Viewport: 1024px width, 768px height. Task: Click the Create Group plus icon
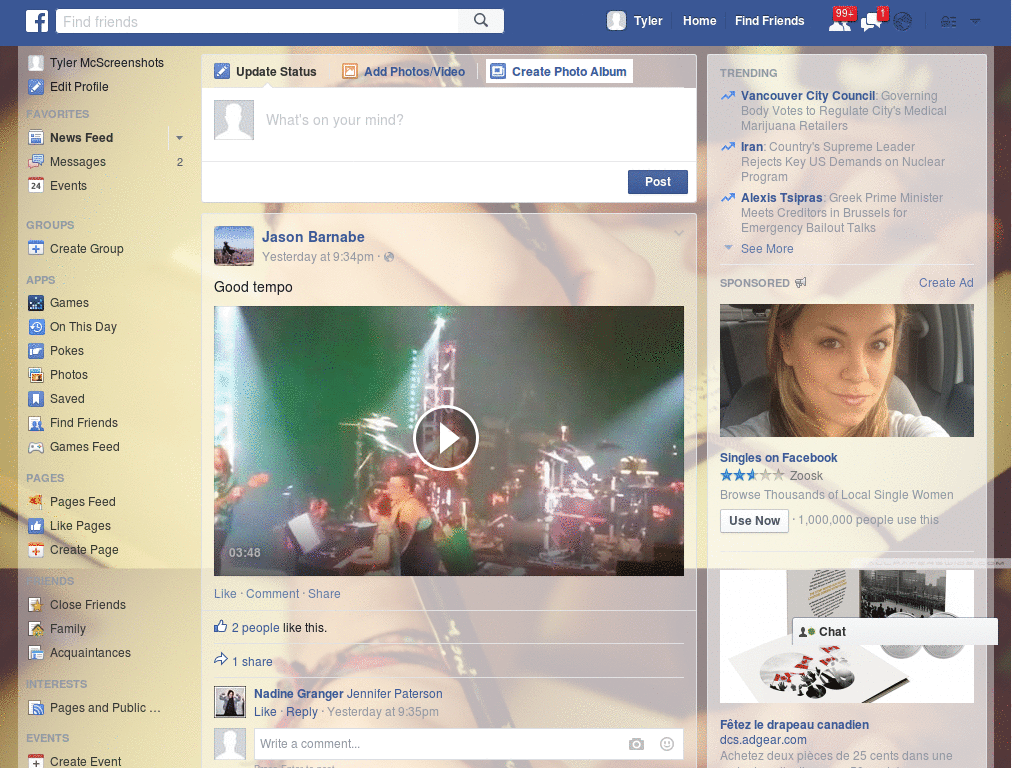click(x=36, y=249)
